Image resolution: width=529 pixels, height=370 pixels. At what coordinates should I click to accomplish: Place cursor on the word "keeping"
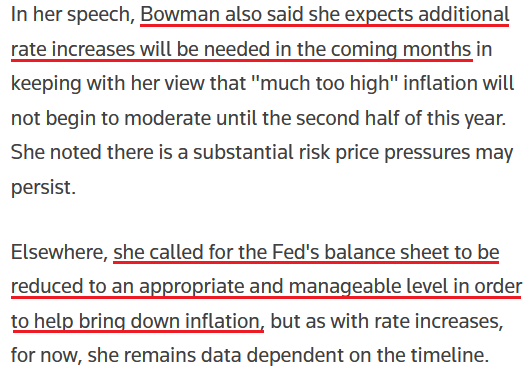pos(46,84)
